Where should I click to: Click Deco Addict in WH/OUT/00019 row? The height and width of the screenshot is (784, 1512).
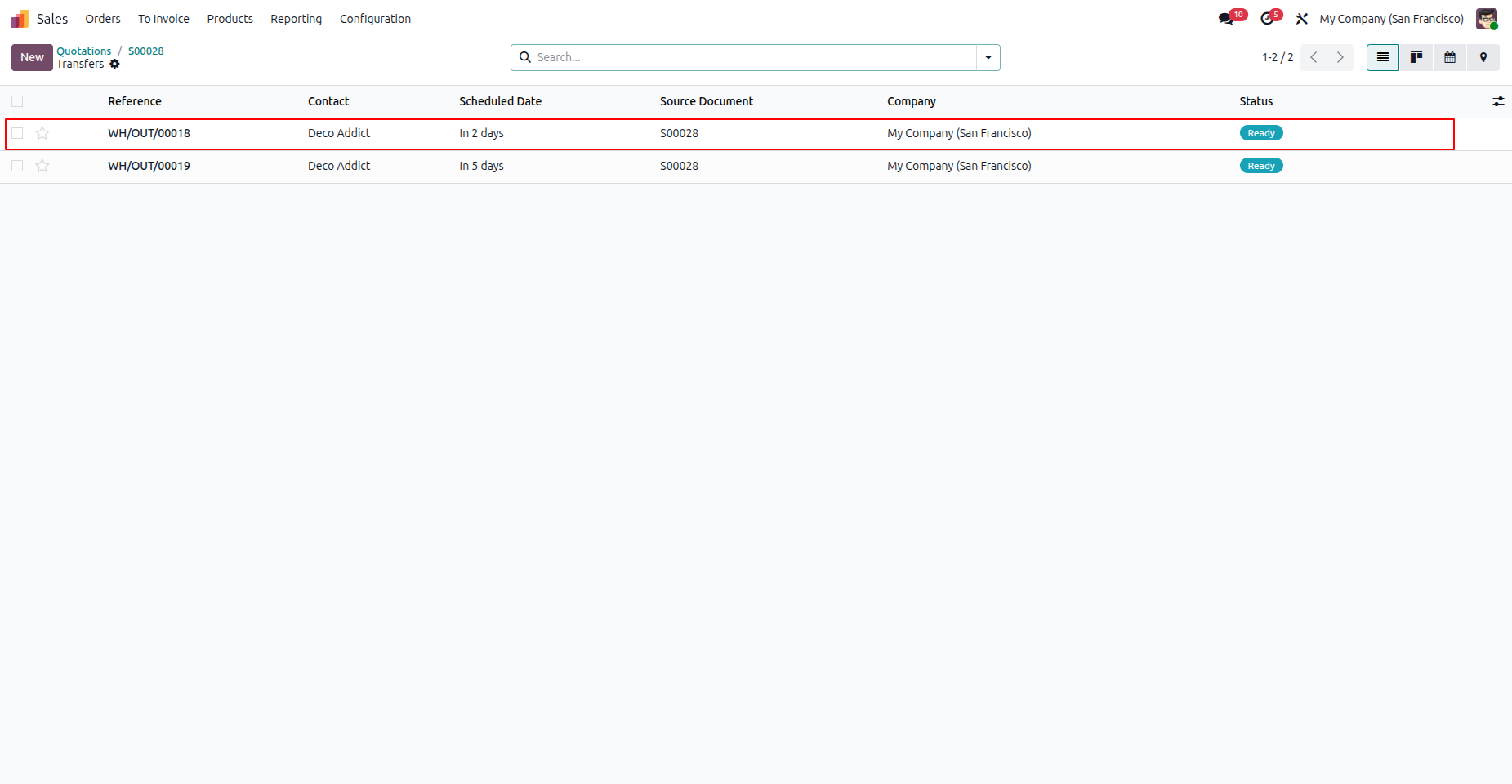pyautogui.click(x=339, y=166)
